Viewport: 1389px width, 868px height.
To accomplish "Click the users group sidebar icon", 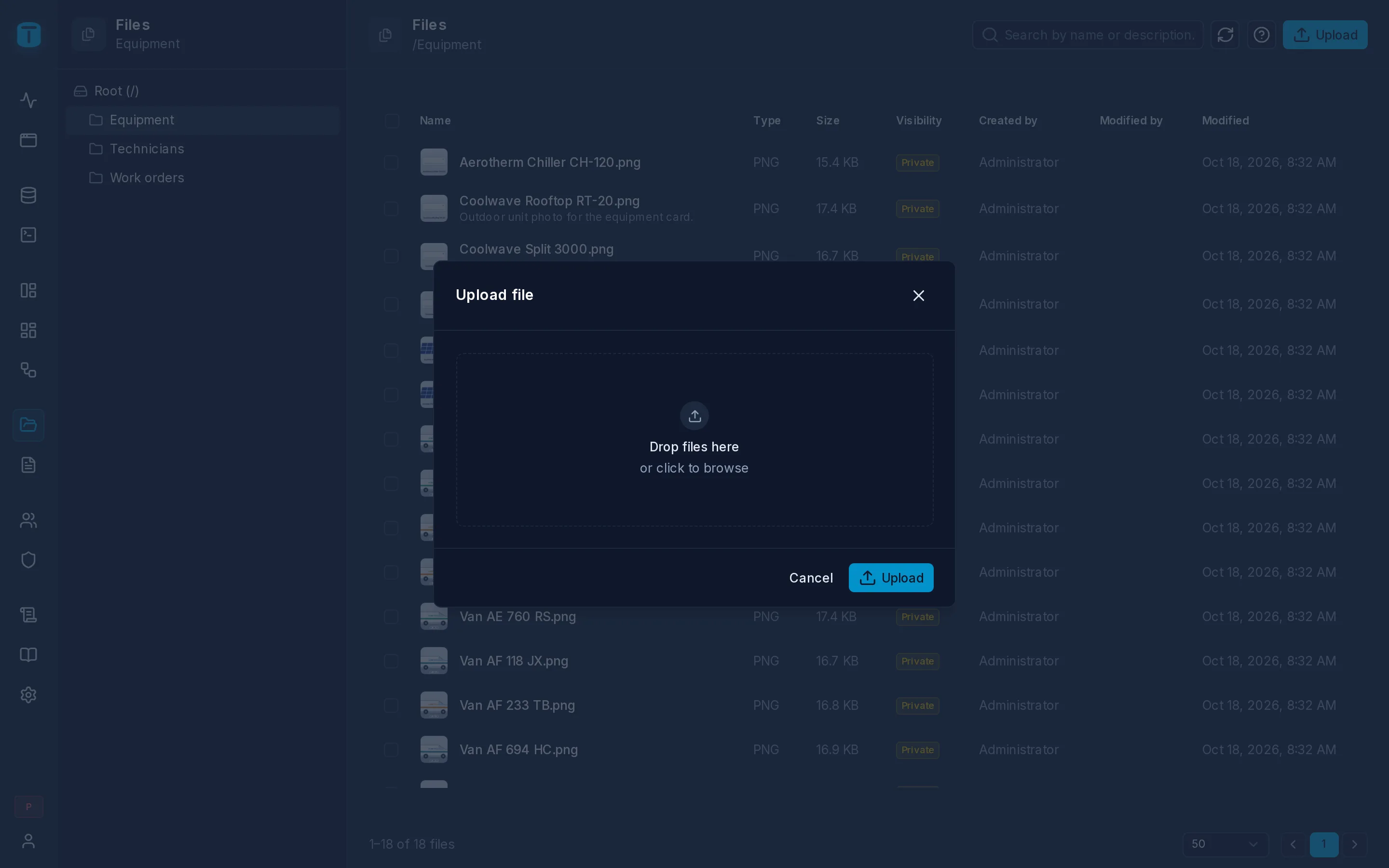I will tap(28, 520).
